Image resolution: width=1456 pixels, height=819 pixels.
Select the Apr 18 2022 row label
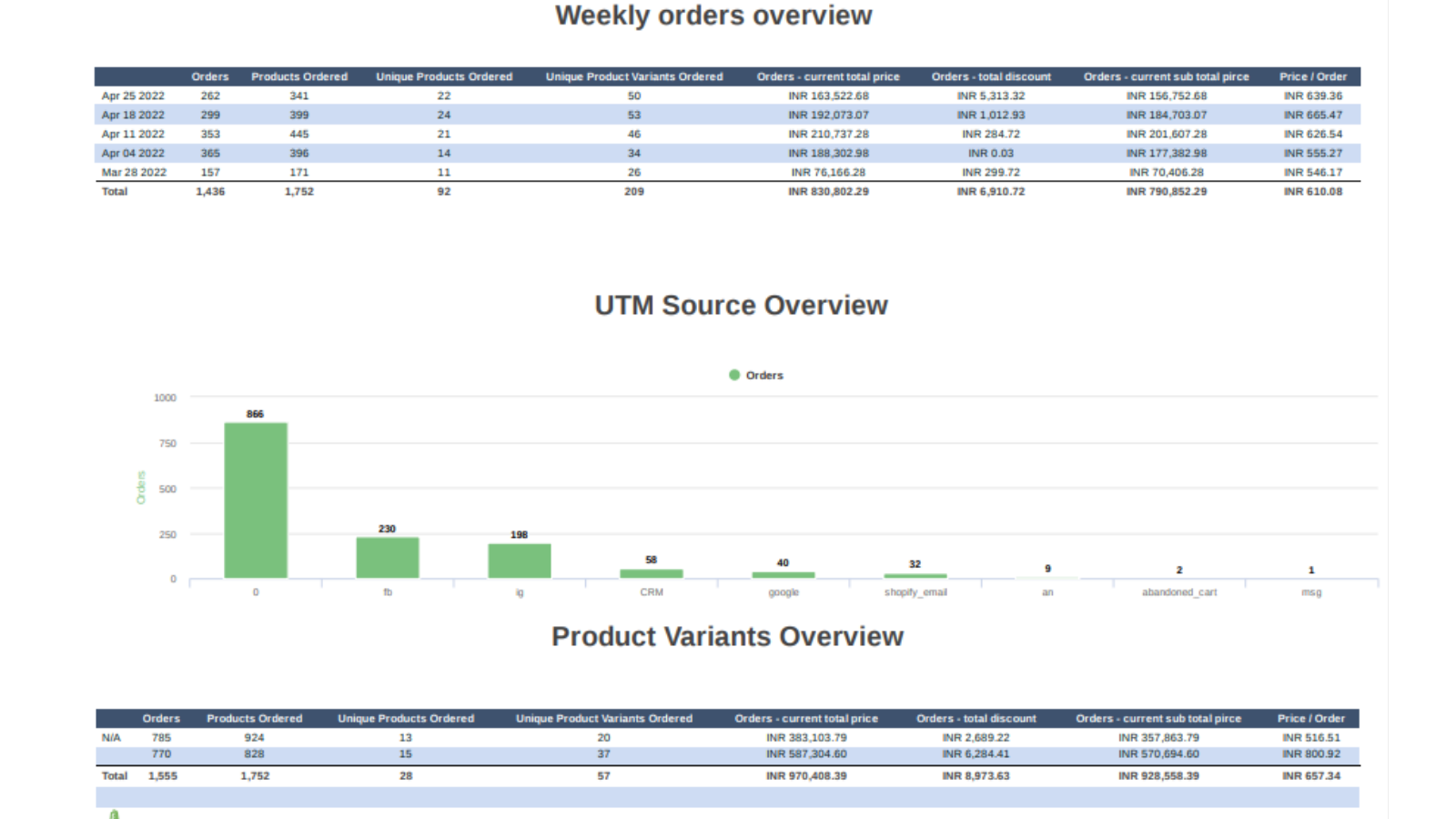coord(133,115)
